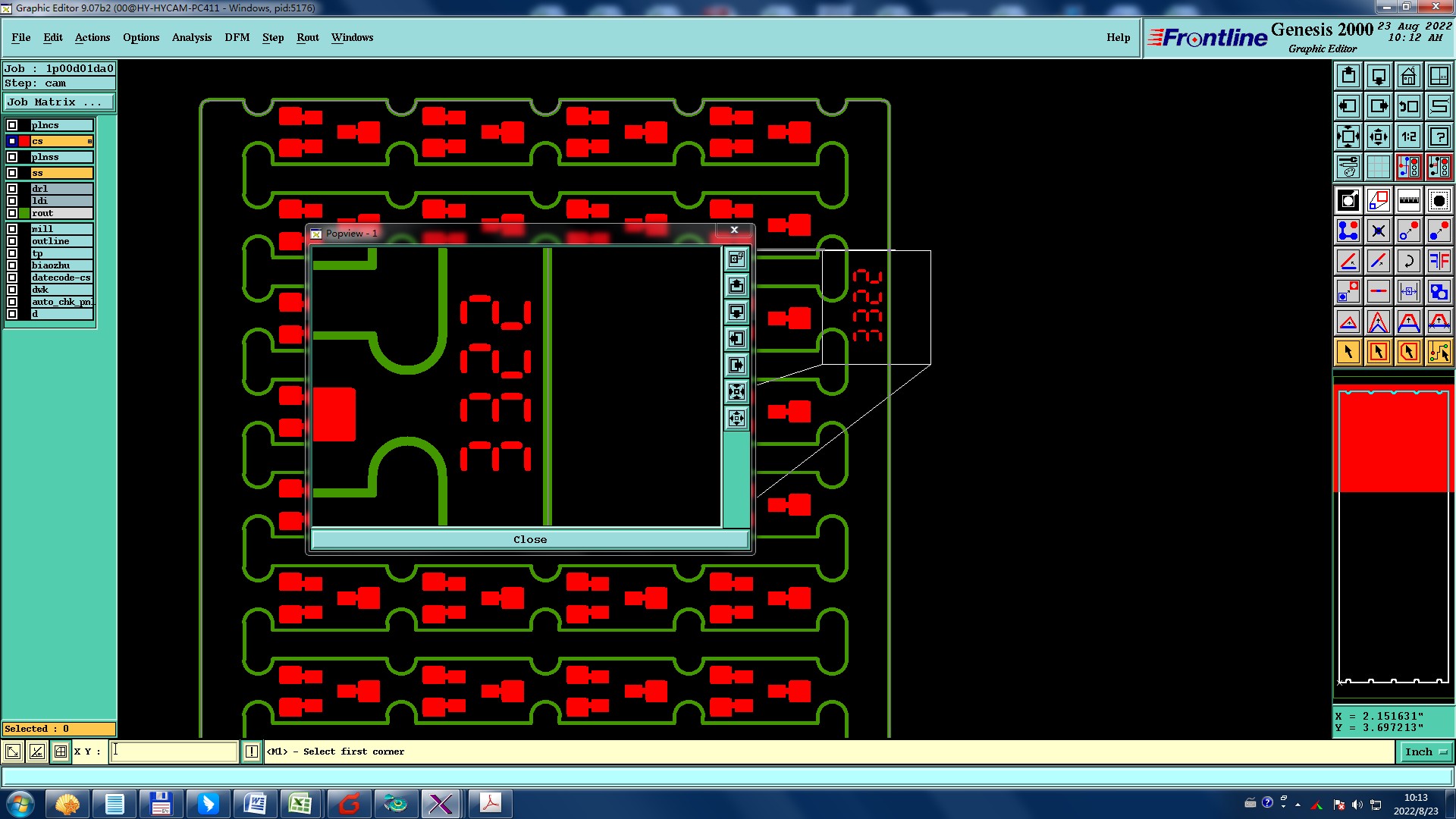Open the PDF reader icon in taskbar
The image size is (1456, 819).
coord(490,803)
